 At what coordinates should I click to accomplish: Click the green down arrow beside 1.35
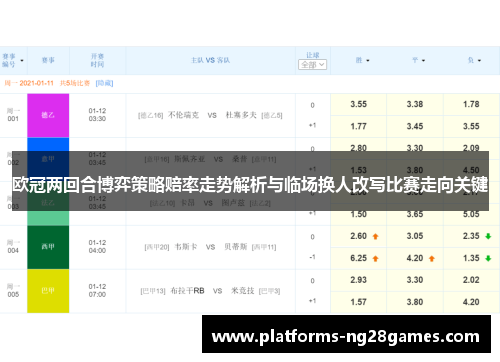coord(488,258)
